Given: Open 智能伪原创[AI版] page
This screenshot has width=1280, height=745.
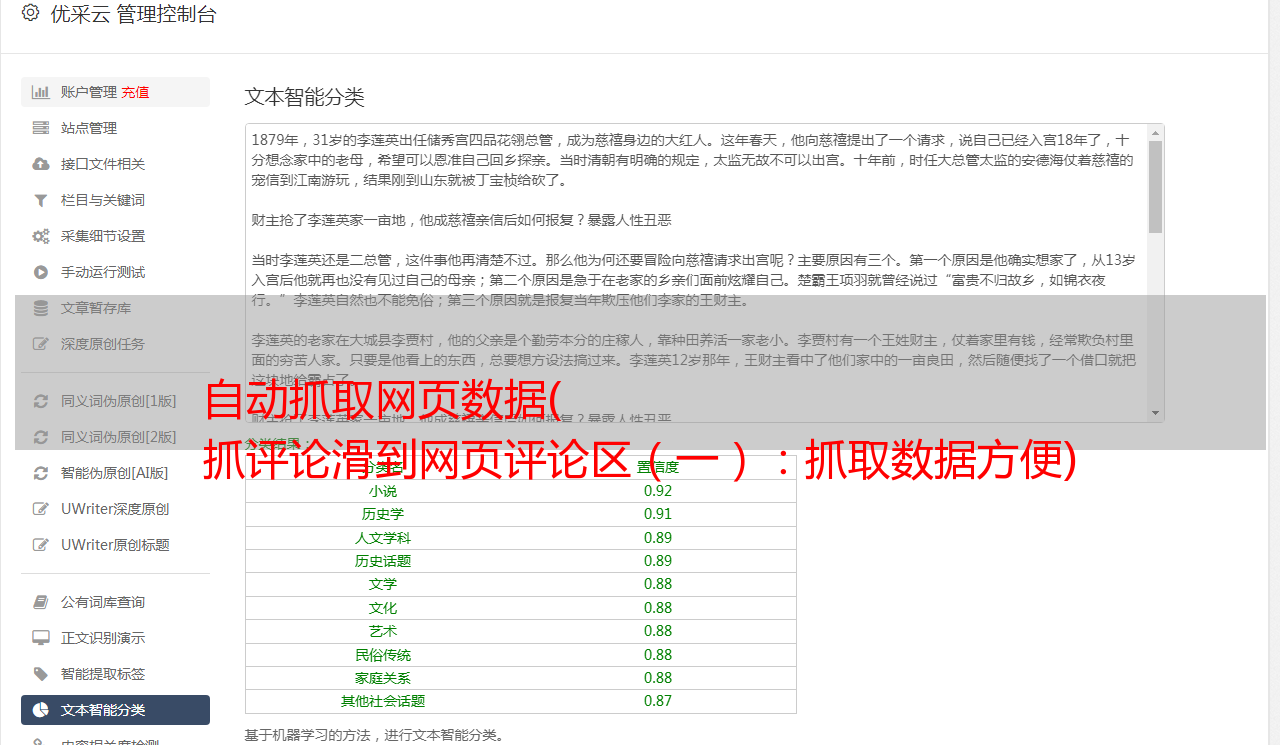Looking at the screenshot, I should [x=115, y=473].
